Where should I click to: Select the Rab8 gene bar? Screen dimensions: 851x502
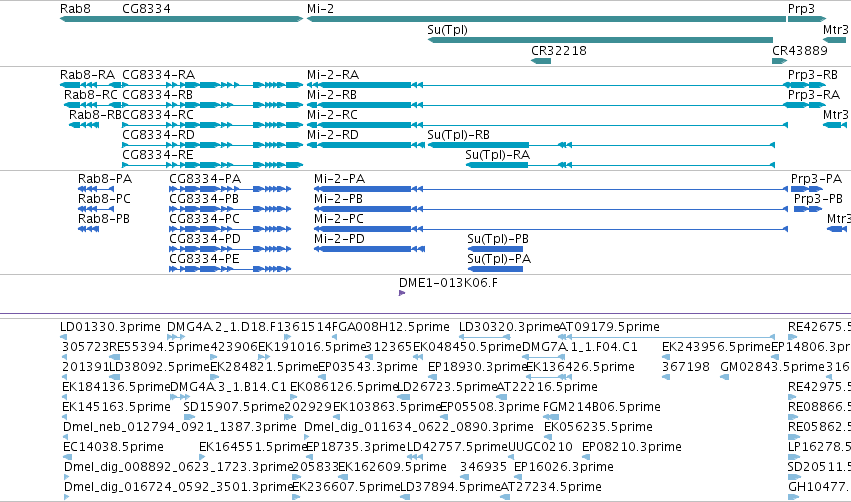click(x=181, y=19)
